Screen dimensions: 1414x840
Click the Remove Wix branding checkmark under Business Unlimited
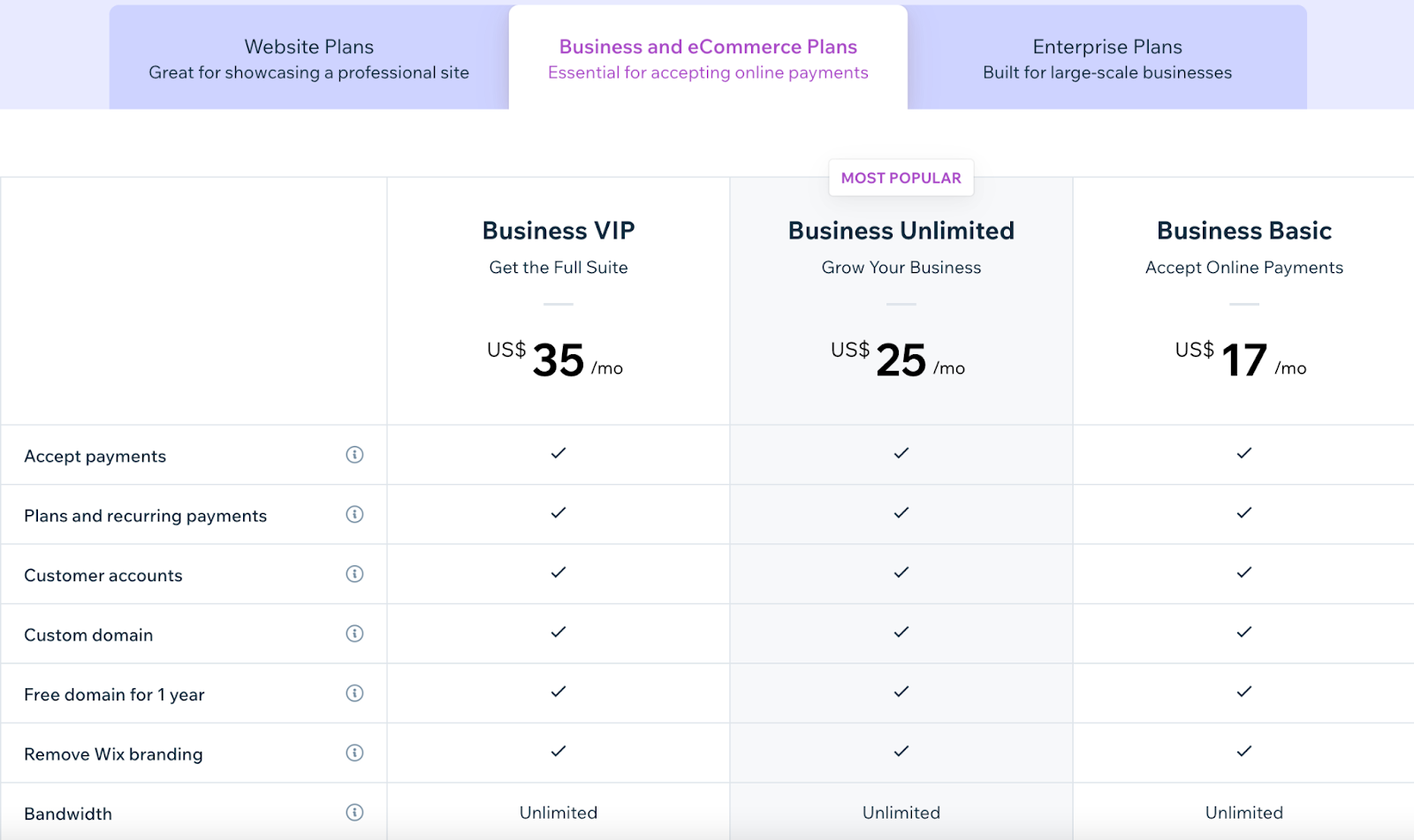coord(901,752)
